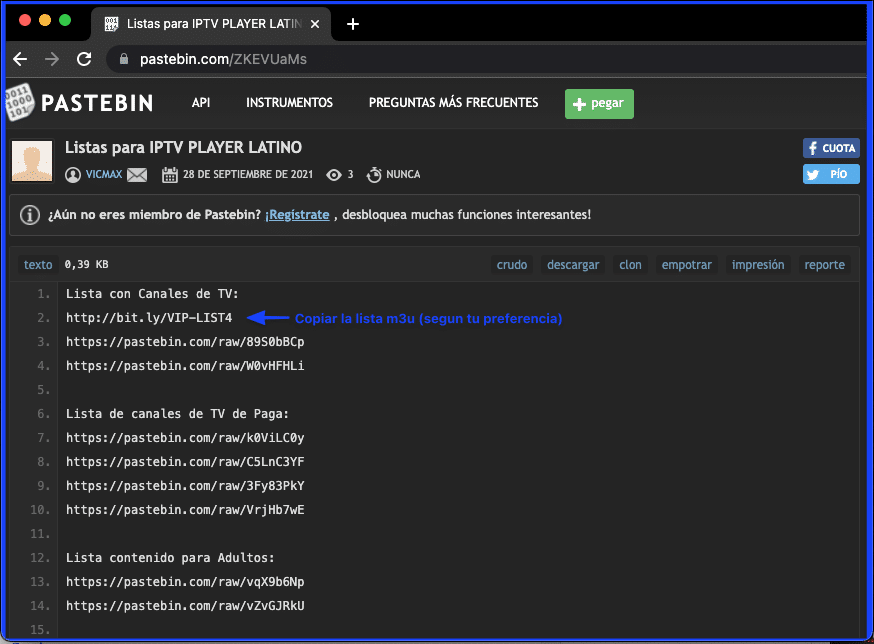The image size is (874, 644).
Task: Click the calendar icon beside the paste date
Action: (170, 173)
